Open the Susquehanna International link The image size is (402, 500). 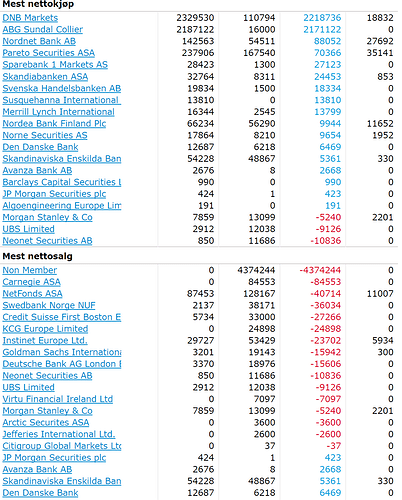coord(62,100)
